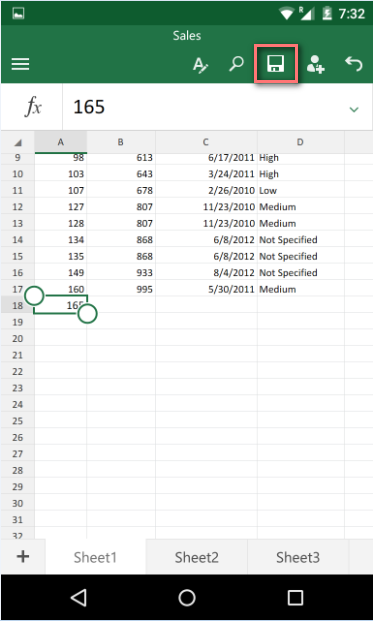Image resolution: width=373 pixels, height=621 pixels.
Task: Select cell containing 678
Action: [121, 190]
